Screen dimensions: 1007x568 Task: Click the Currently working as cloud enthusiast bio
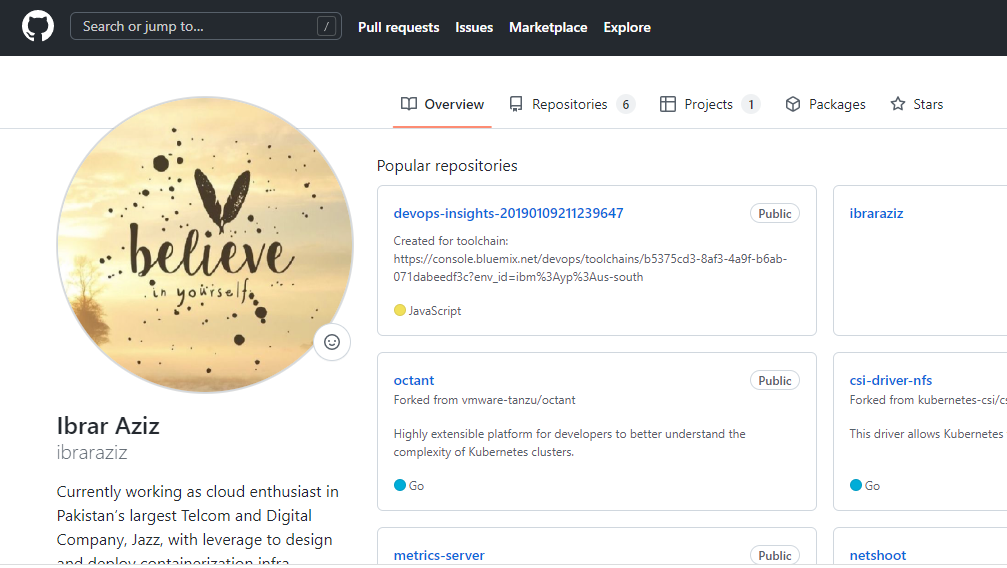(198, 526)
